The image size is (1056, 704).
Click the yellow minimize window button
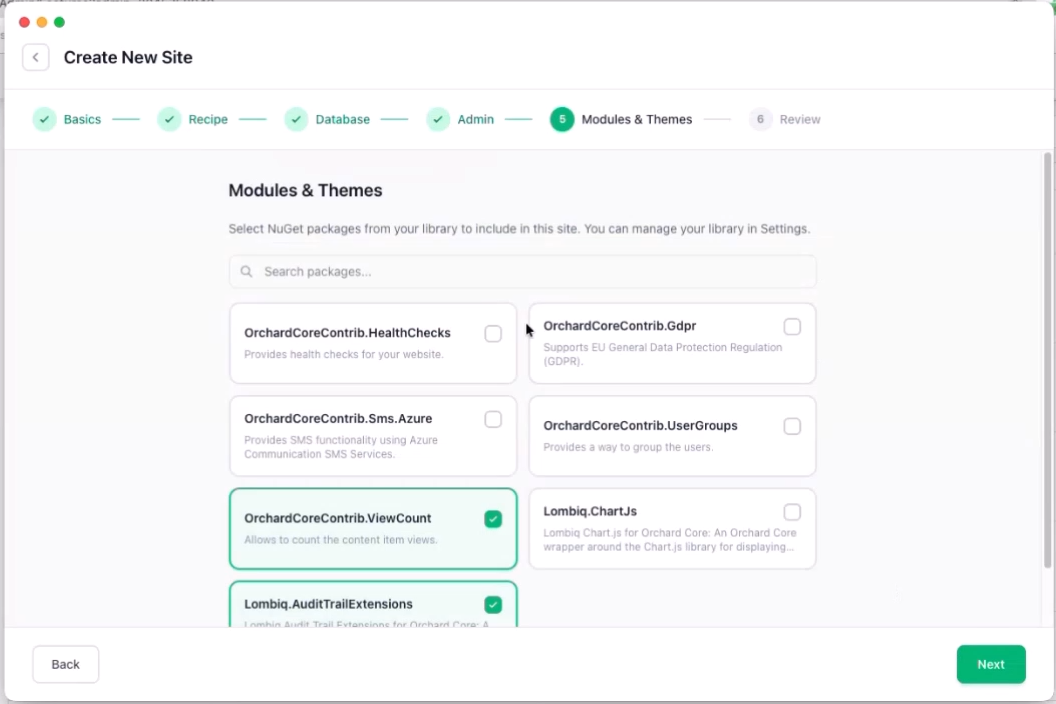click(42, 22)
